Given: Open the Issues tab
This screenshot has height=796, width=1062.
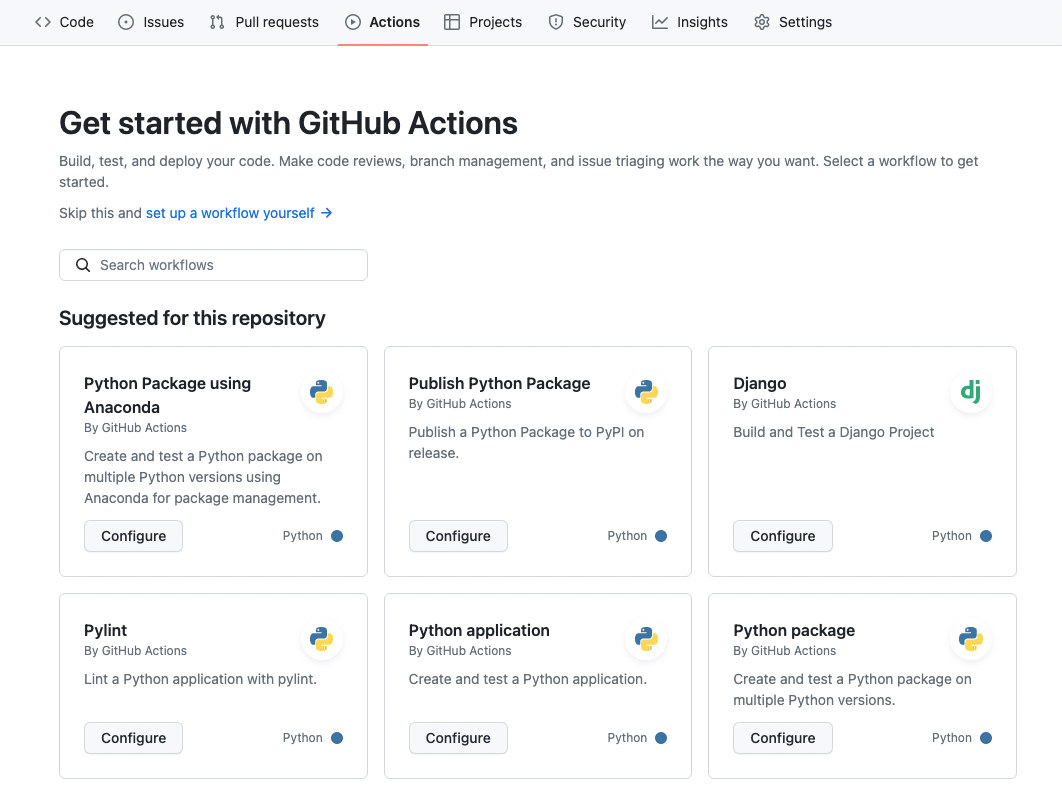Looking at the screenshot, I should pyautogui.click(x=150, y=22).
